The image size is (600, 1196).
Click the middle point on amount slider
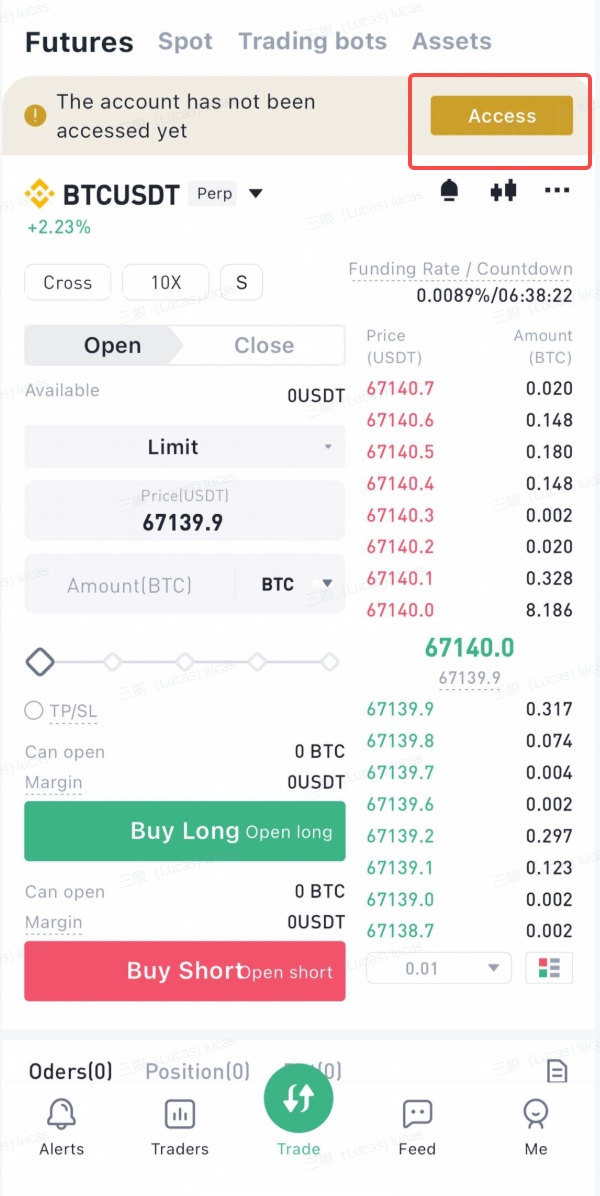(184, 661)
